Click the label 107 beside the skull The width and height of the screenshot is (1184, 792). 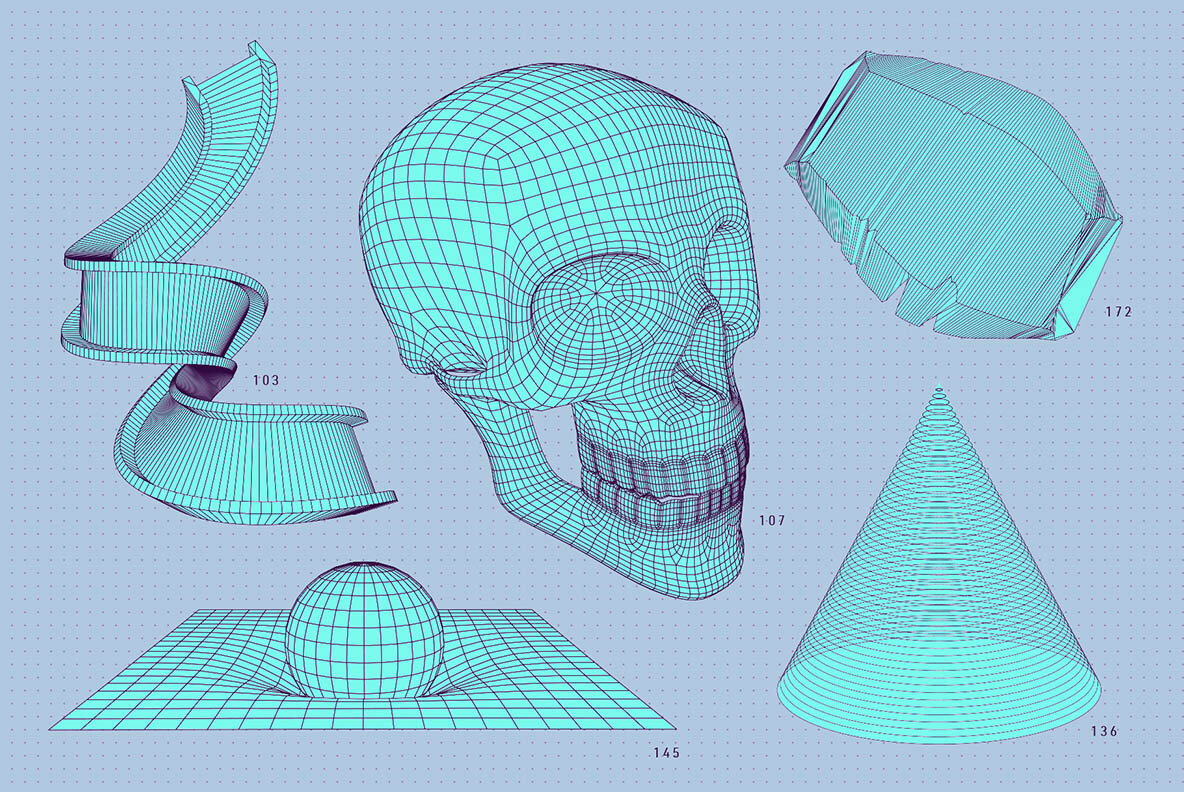pos(771,521)
